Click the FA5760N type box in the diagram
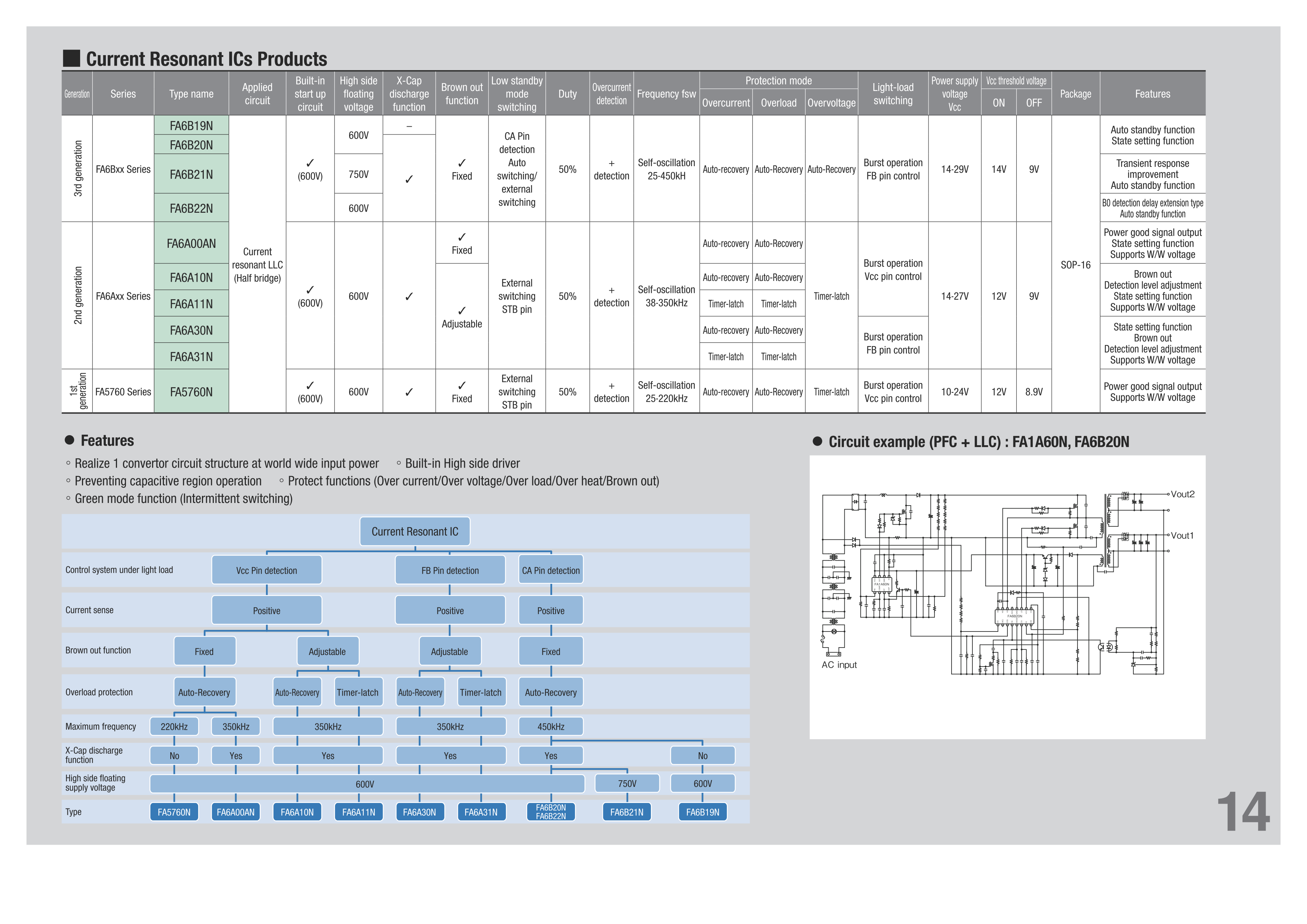1307x924 pixels. (x=174, y=812)
